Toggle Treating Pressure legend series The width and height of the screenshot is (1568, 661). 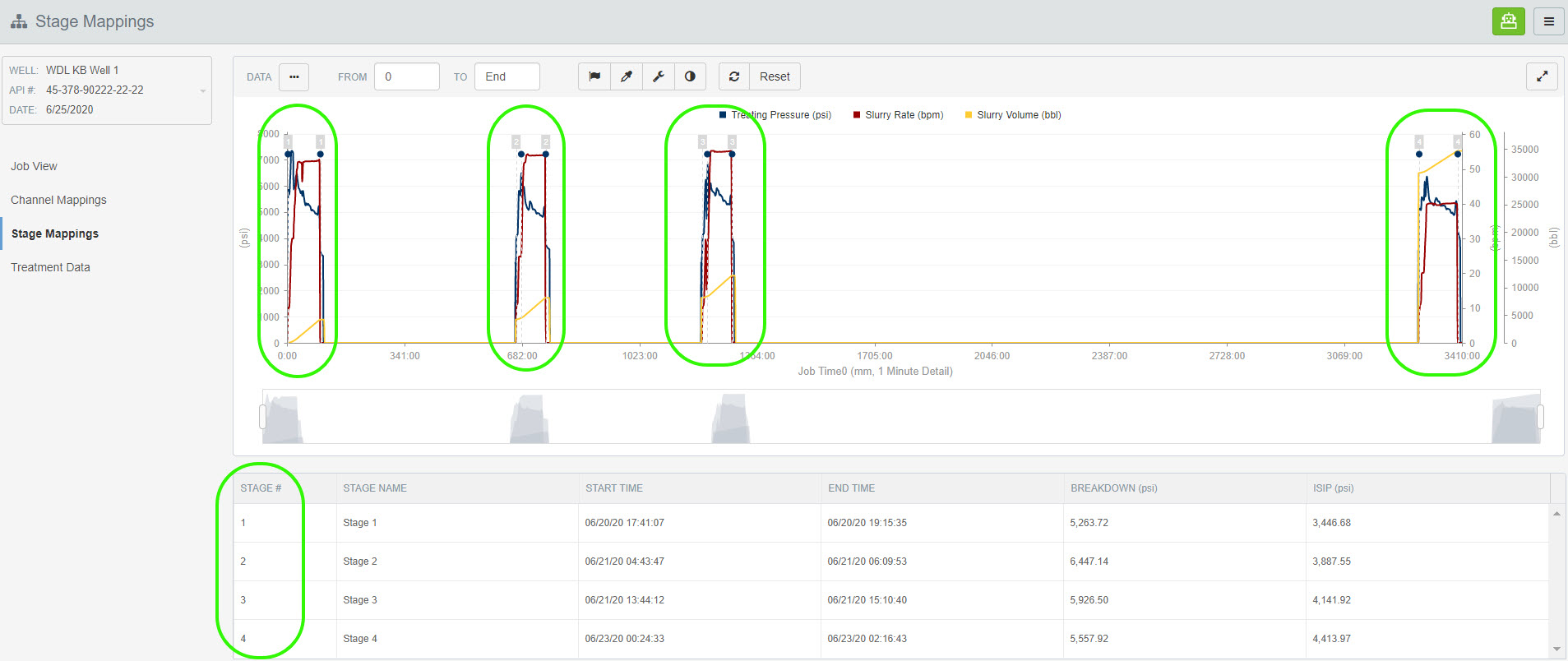pyautogui.click(x=780, y=115)
